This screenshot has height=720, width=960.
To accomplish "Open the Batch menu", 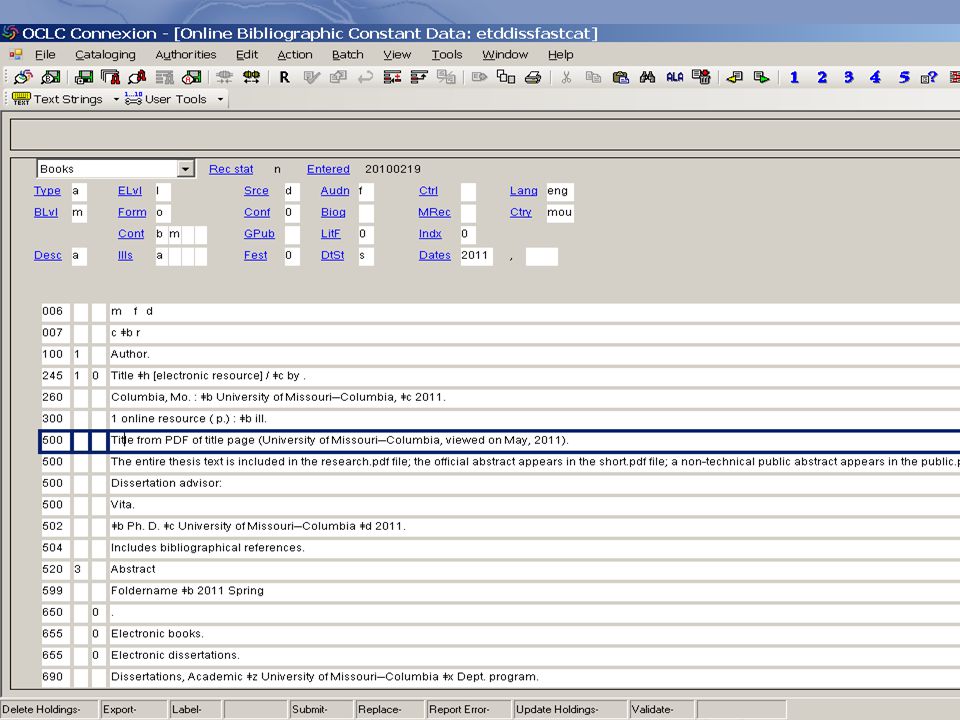I will 348,54.
